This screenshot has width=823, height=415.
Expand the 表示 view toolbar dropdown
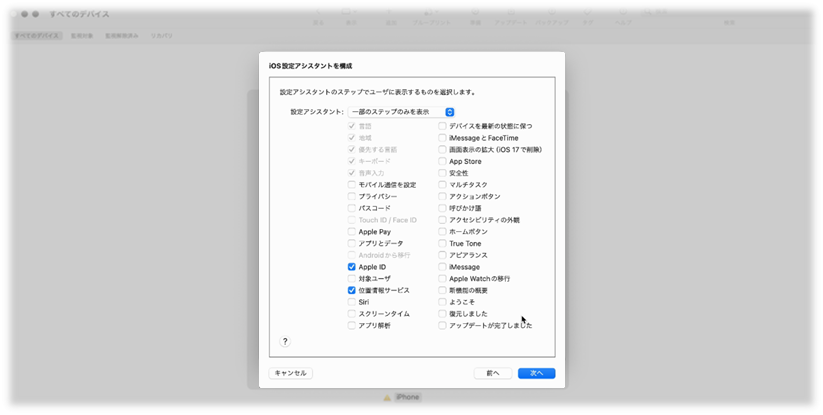pos(350,12)
